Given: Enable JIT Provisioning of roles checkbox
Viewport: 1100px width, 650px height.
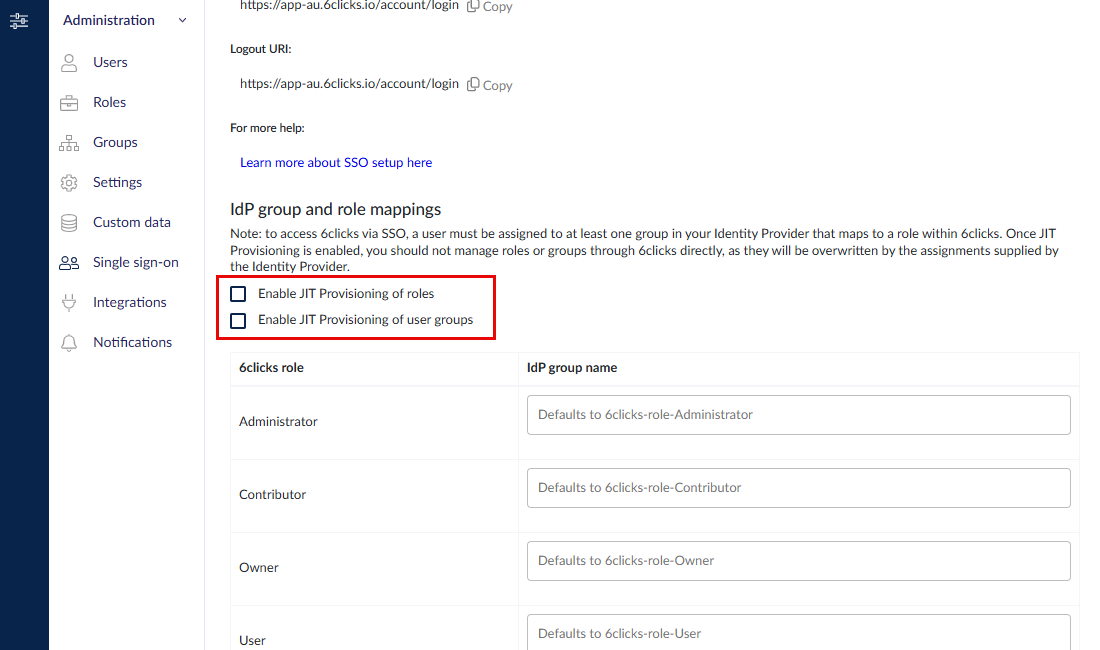Looking at the screenshot, I should pos(238,294).
